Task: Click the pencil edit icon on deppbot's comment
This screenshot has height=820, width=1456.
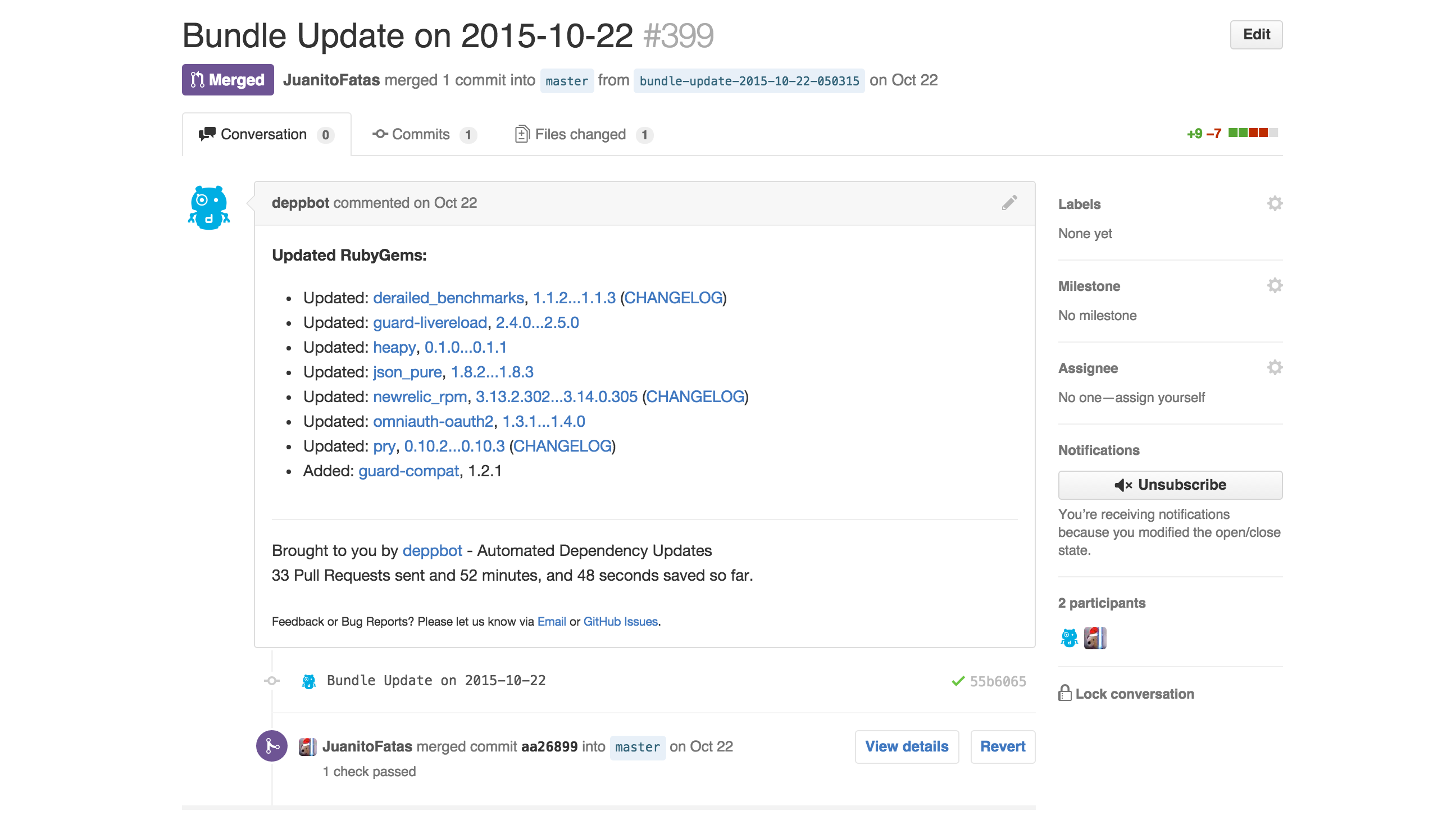Action: click(x=1009, y=203)
